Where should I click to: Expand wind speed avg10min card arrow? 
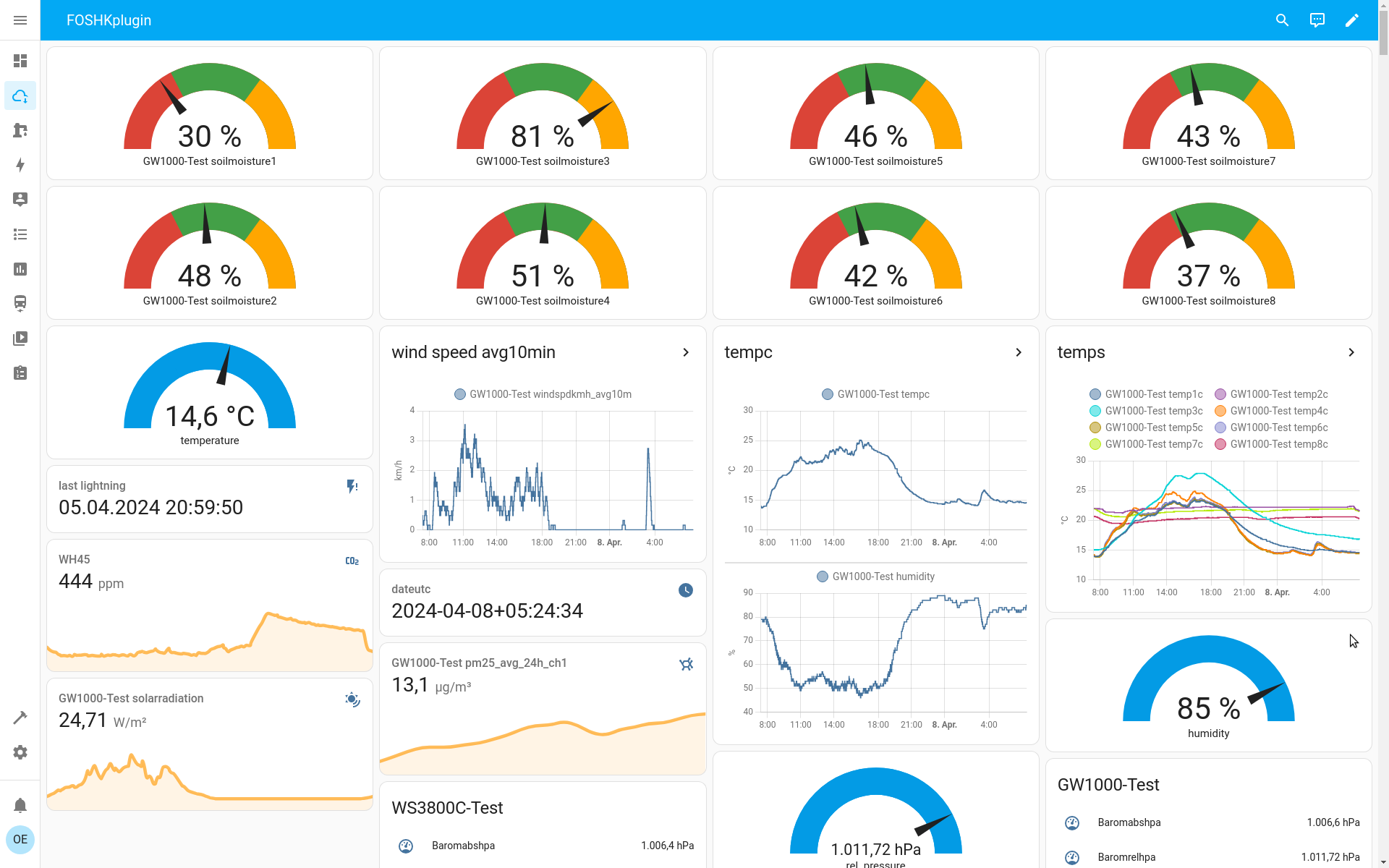tap(686, 352)
